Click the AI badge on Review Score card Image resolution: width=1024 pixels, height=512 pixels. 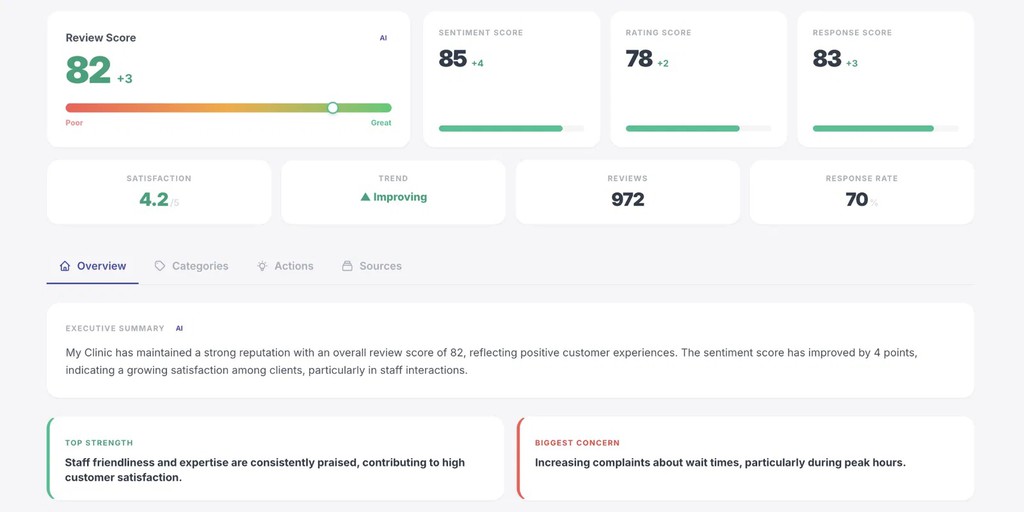coord(383,38)
